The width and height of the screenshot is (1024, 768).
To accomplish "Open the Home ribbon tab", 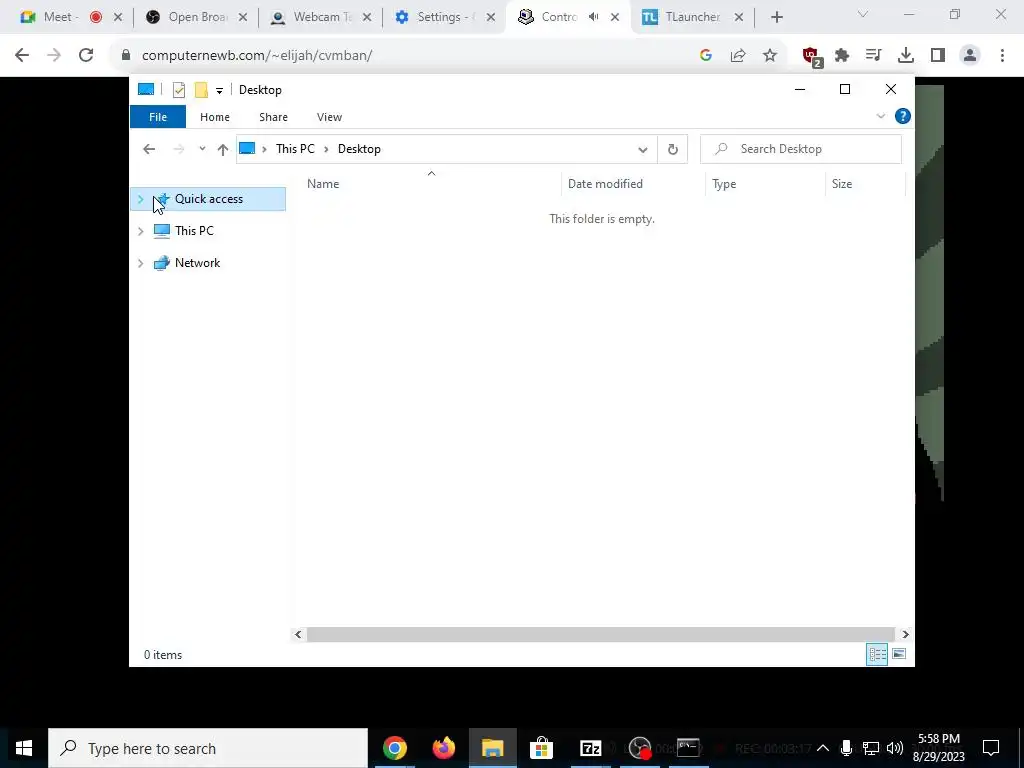I will pyautogui.click(x=215, y=117).
